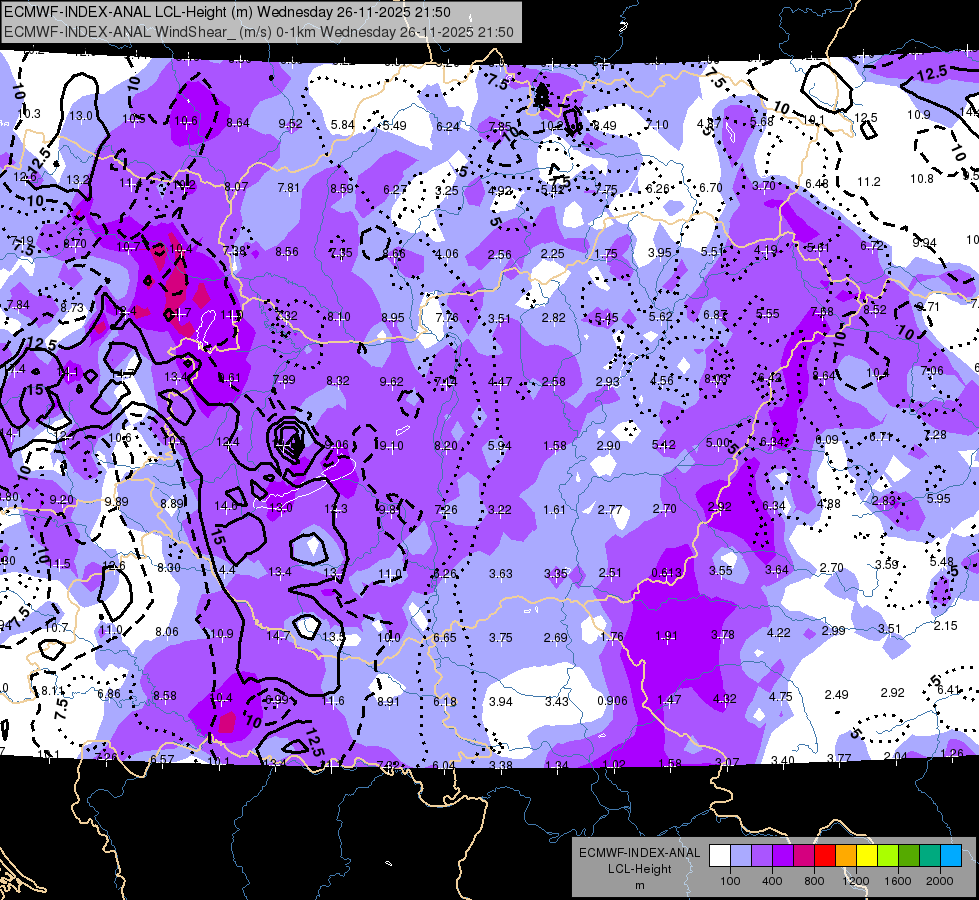The width and height of the screenshot is (979, 900).
Task: Click the grid value '4.75'
Action: [x=780, y=696]
